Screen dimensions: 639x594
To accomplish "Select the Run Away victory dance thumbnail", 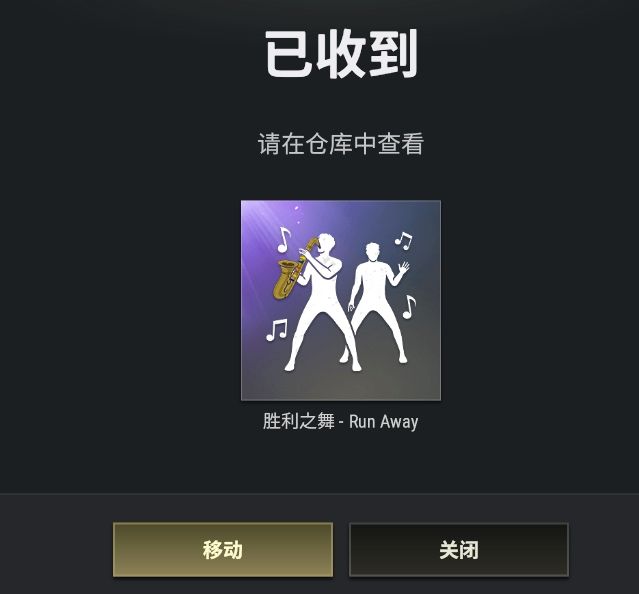I will click(x=341, y=300).
